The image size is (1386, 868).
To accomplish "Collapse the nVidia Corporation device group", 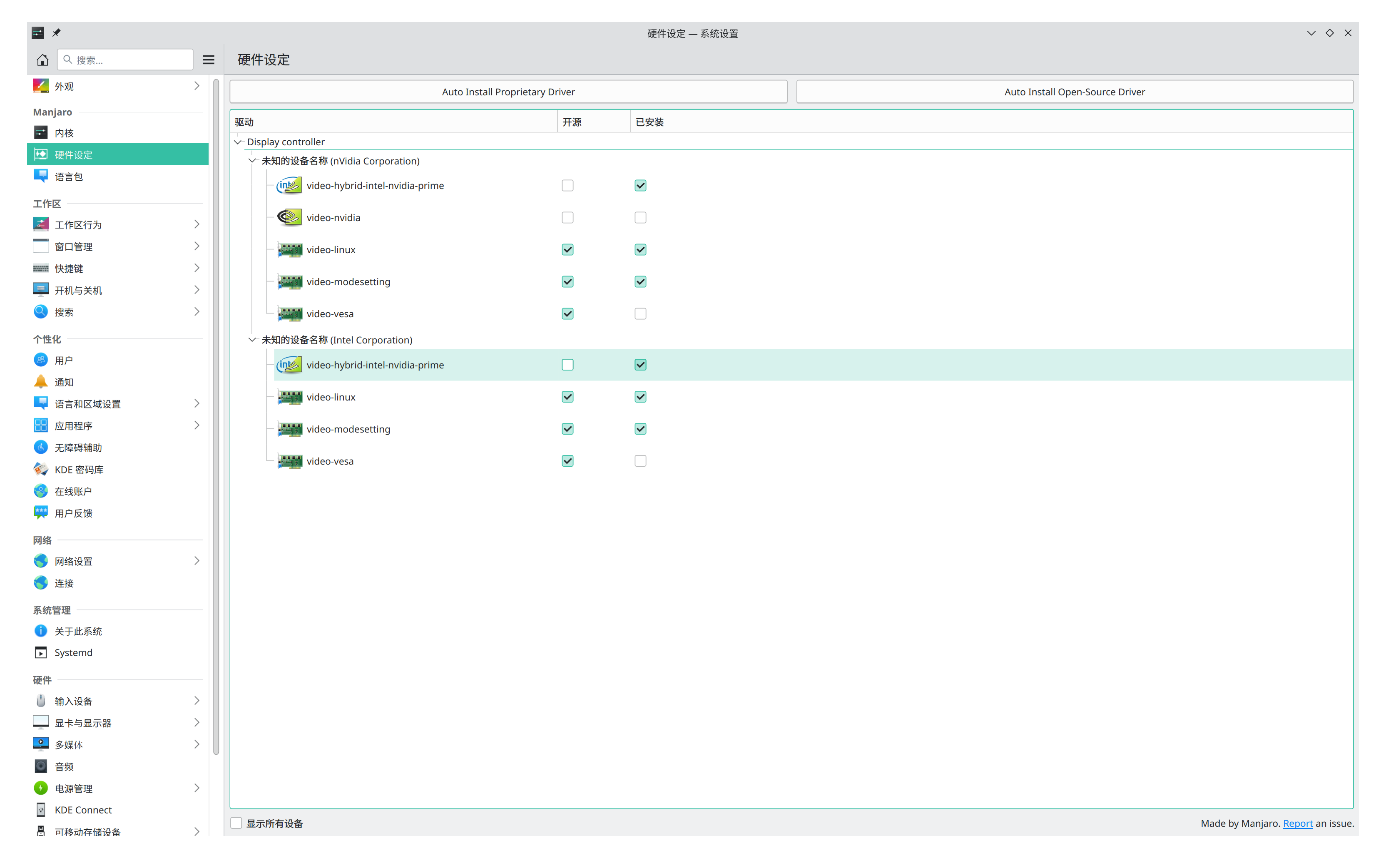I will pyautogui.click(x=252, y=161).
